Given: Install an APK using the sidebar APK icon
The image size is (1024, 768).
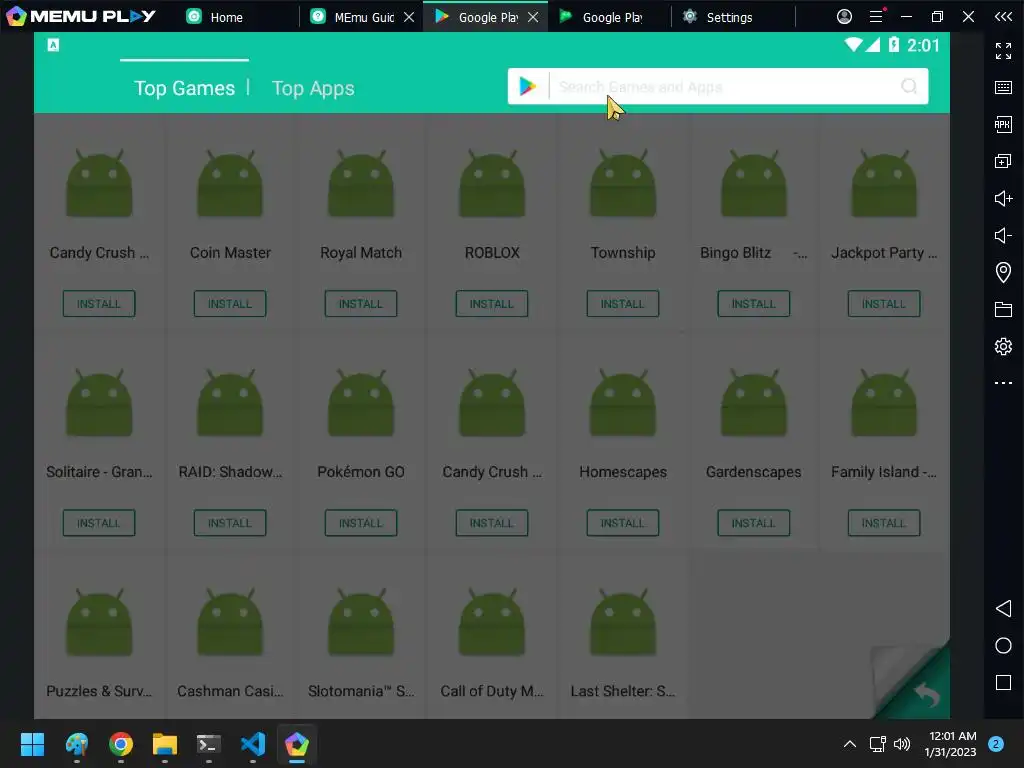Looking at the screenshot, I should pos(1003,124).
